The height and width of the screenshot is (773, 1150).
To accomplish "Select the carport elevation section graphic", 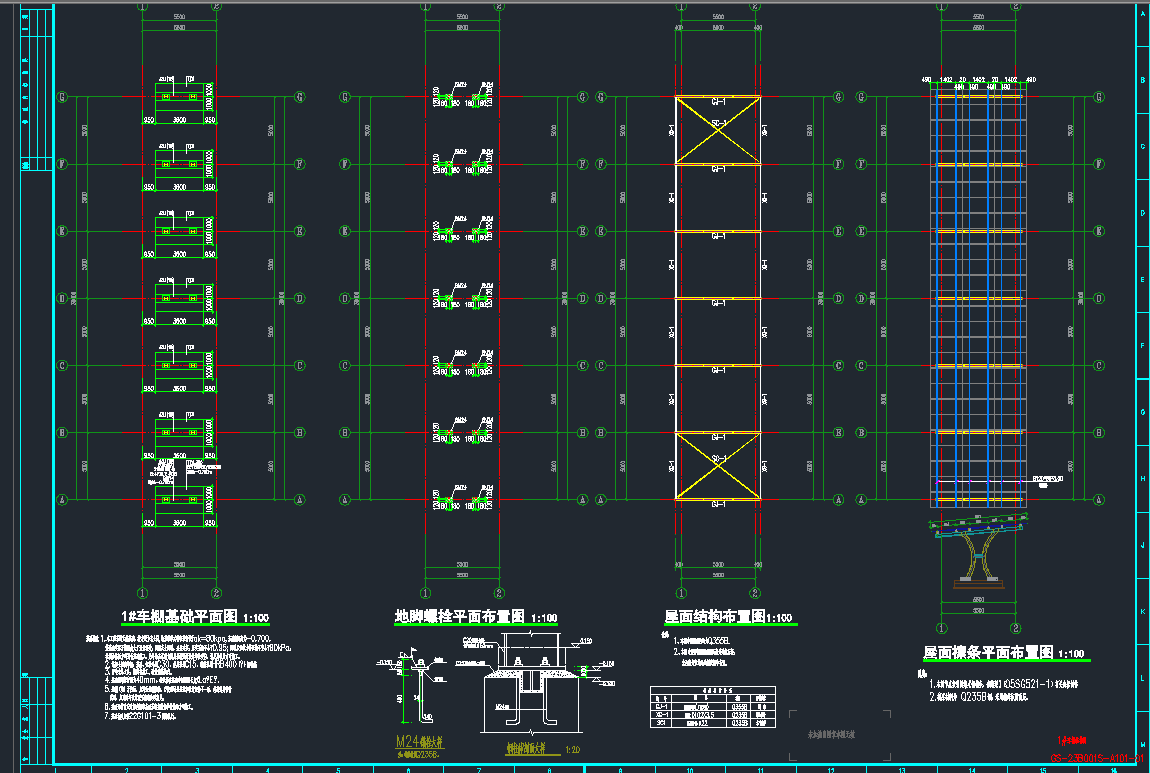I will 979,550.
